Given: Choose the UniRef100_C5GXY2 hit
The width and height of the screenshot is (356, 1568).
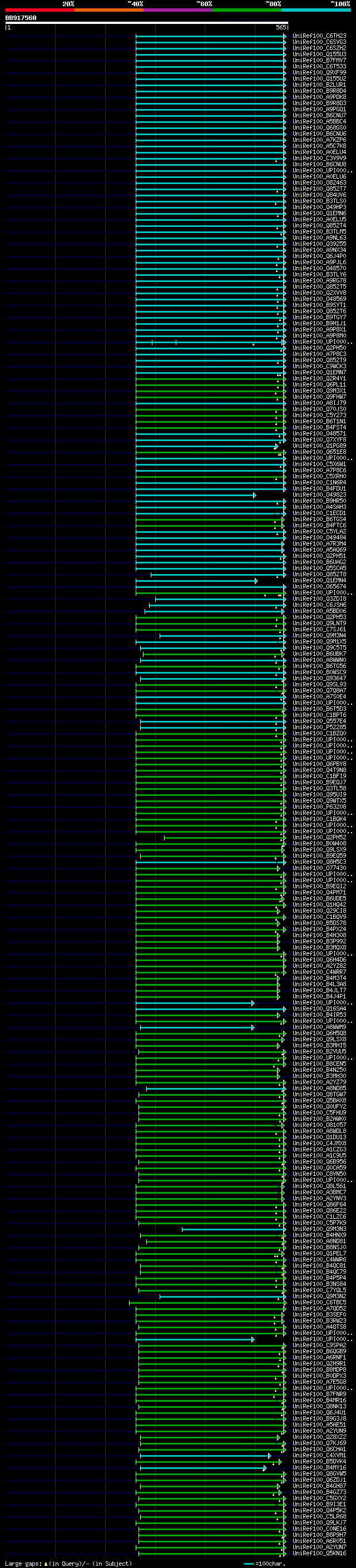Looking at the screenshot, I should pyautogui.click(x=319, y=1497).
